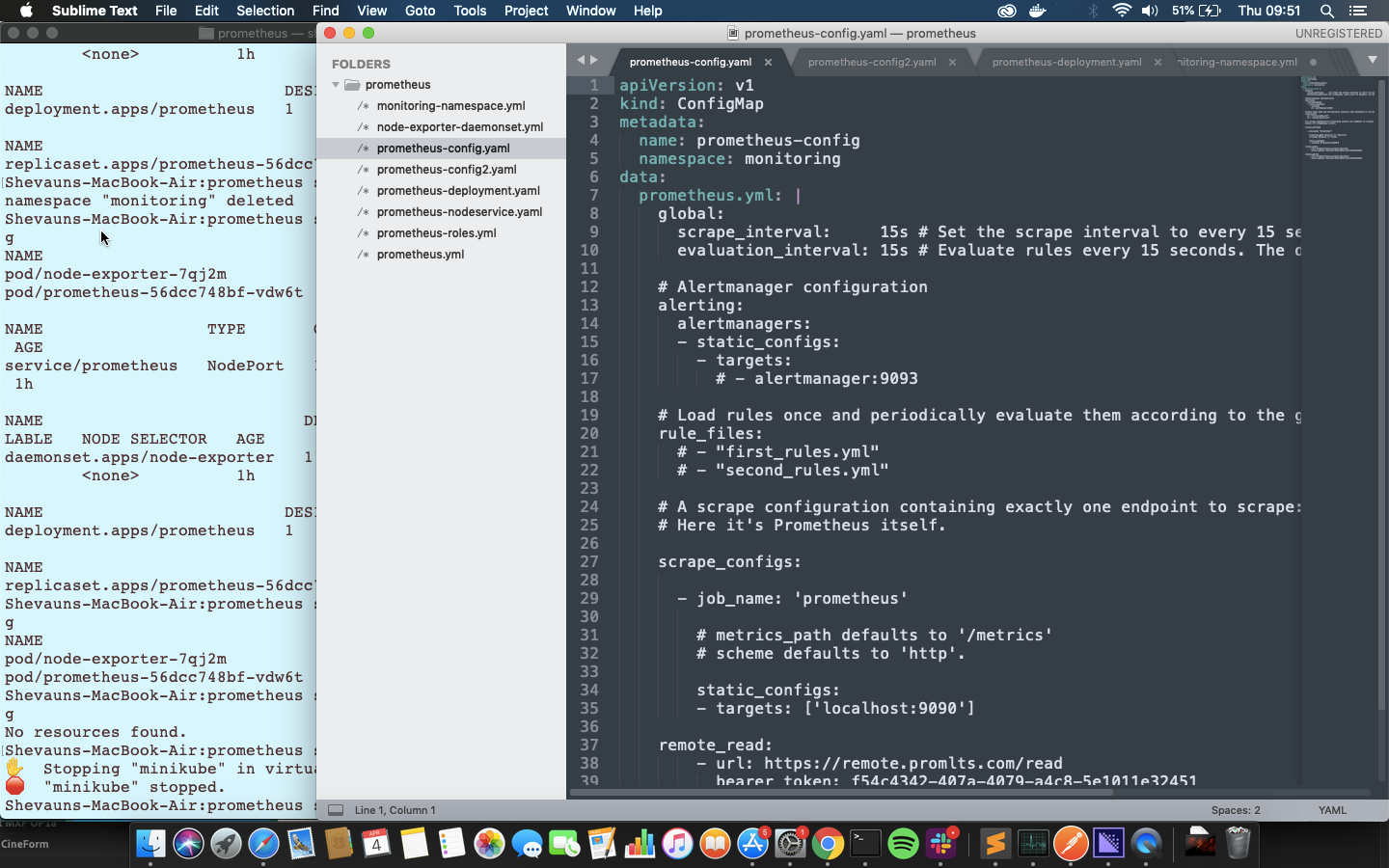This screenshot has height=868, width=1389.
Task: Open prometheus-deployment.yaml from the sidebar
Action: tap(458, 191)
